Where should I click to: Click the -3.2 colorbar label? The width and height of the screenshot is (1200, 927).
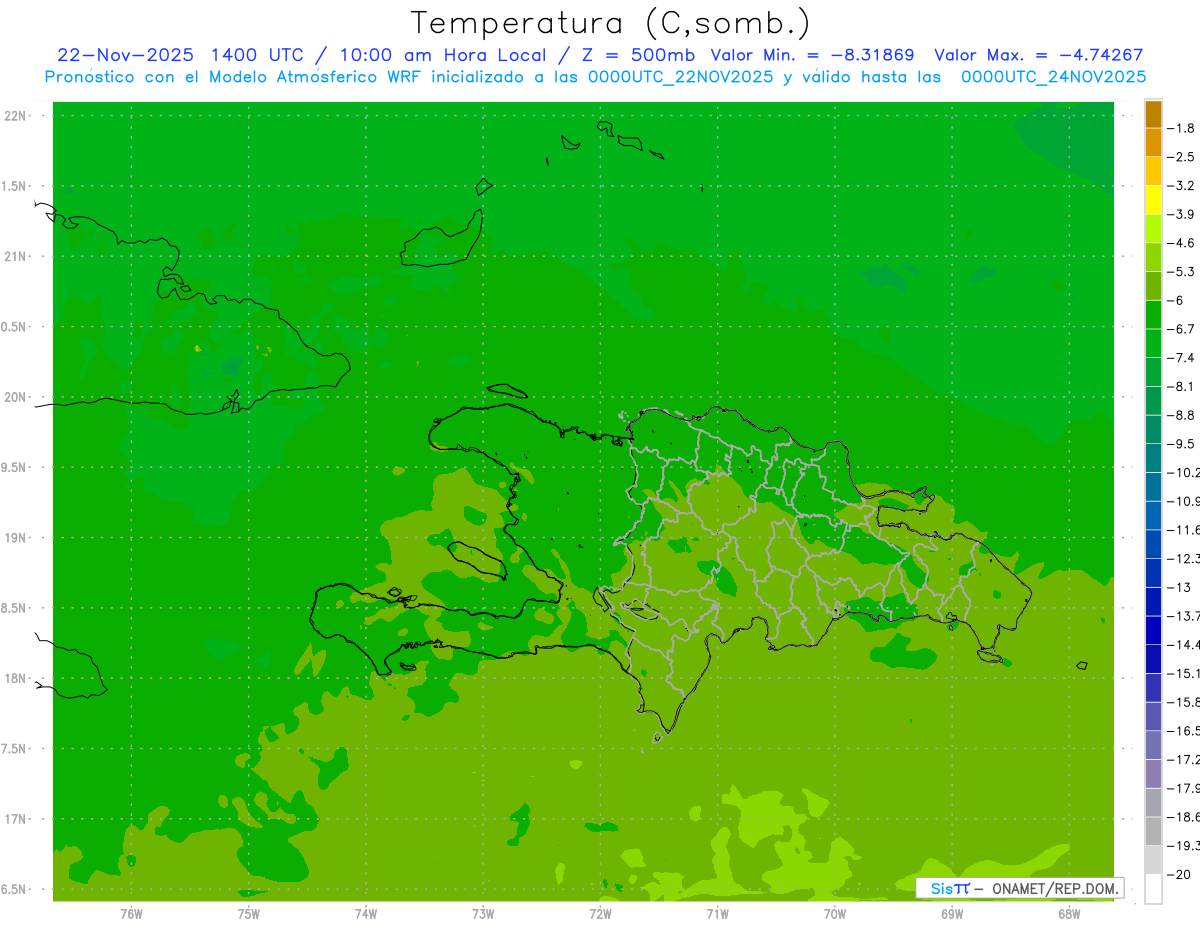(x=1182, y=185)
